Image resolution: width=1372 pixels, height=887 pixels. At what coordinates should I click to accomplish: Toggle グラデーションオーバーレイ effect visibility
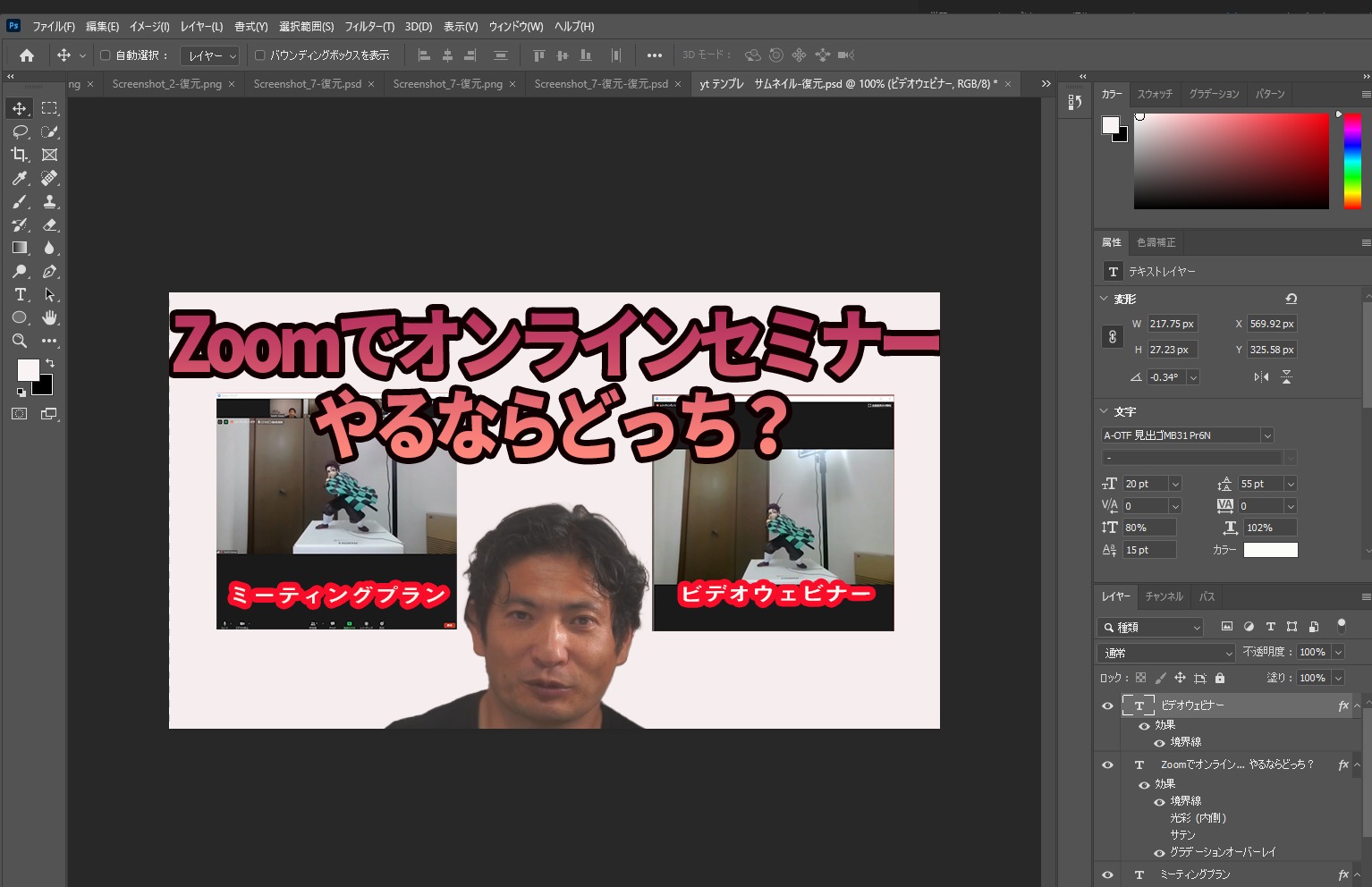coord(1159,853)
